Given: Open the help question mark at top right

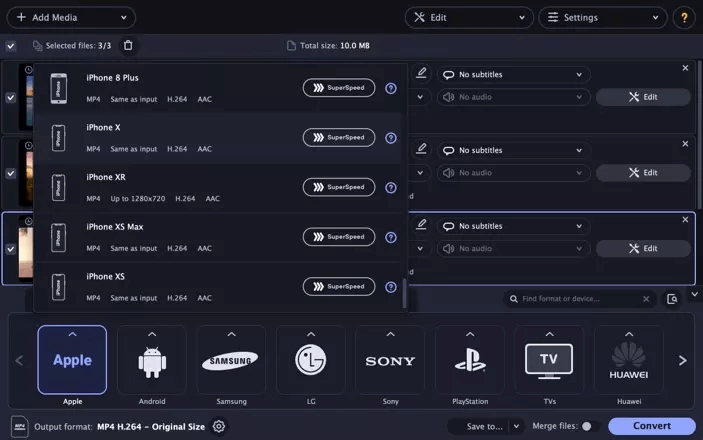Looking at the screenshot, I should (684, 17).
